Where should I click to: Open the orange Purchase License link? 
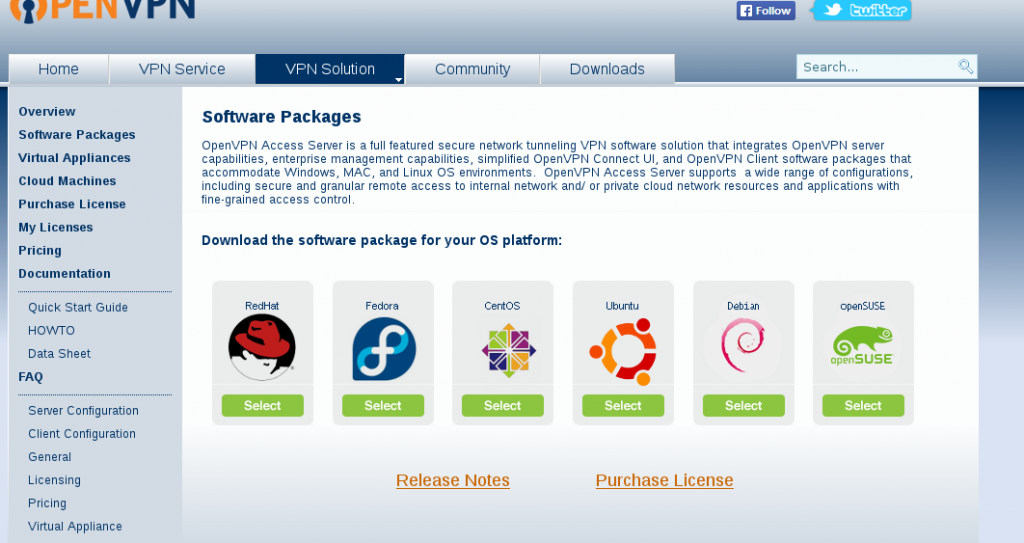[x=664, y=480]
